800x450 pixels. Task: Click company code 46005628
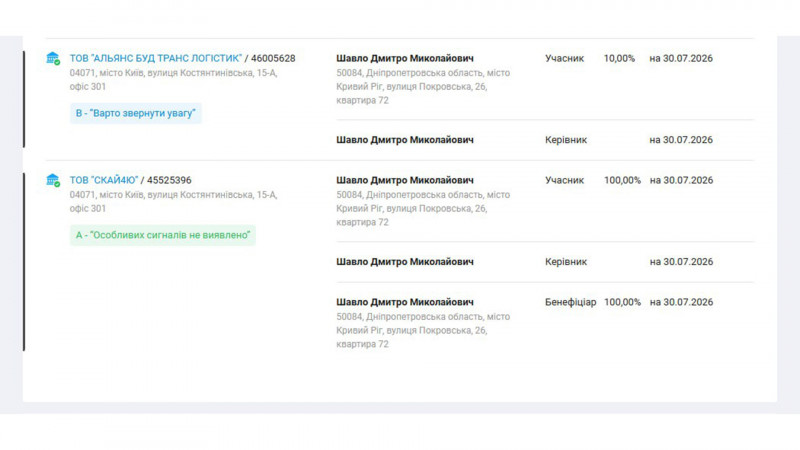273,58
